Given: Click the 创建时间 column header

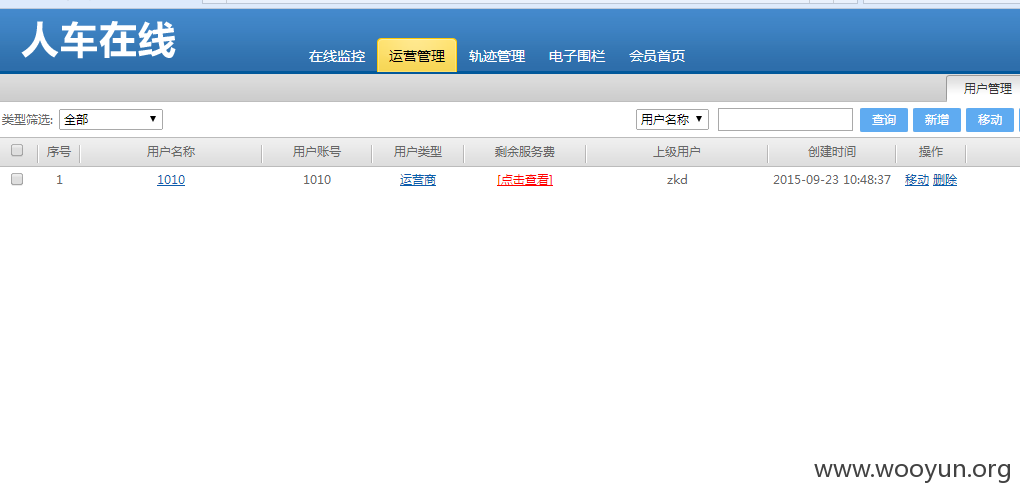Looking at the screenshot, I should click(832, 152).
